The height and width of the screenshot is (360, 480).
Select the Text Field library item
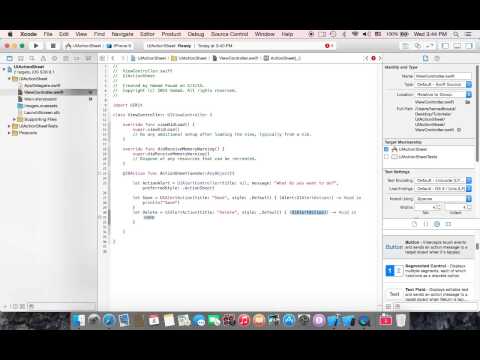click(x=429, y=293)
